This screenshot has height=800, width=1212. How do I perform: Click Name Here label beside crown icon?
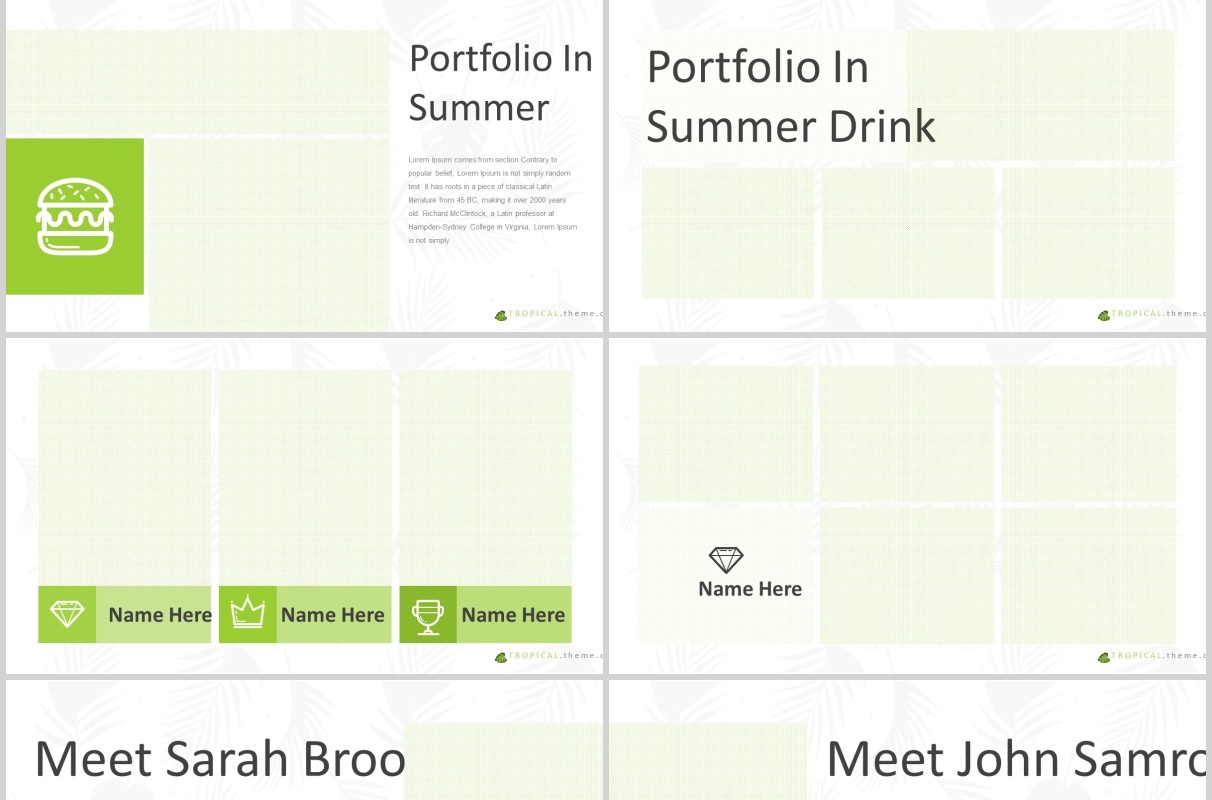[333, 615]
